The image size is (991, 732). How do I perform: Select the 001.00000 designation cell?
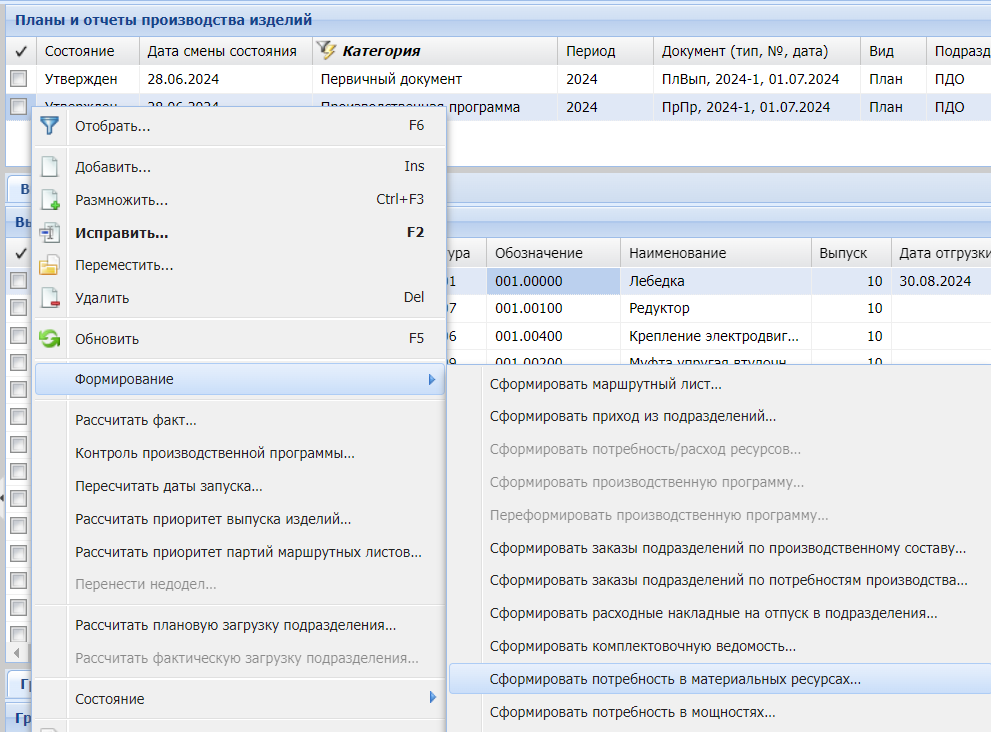click(552, 281)
